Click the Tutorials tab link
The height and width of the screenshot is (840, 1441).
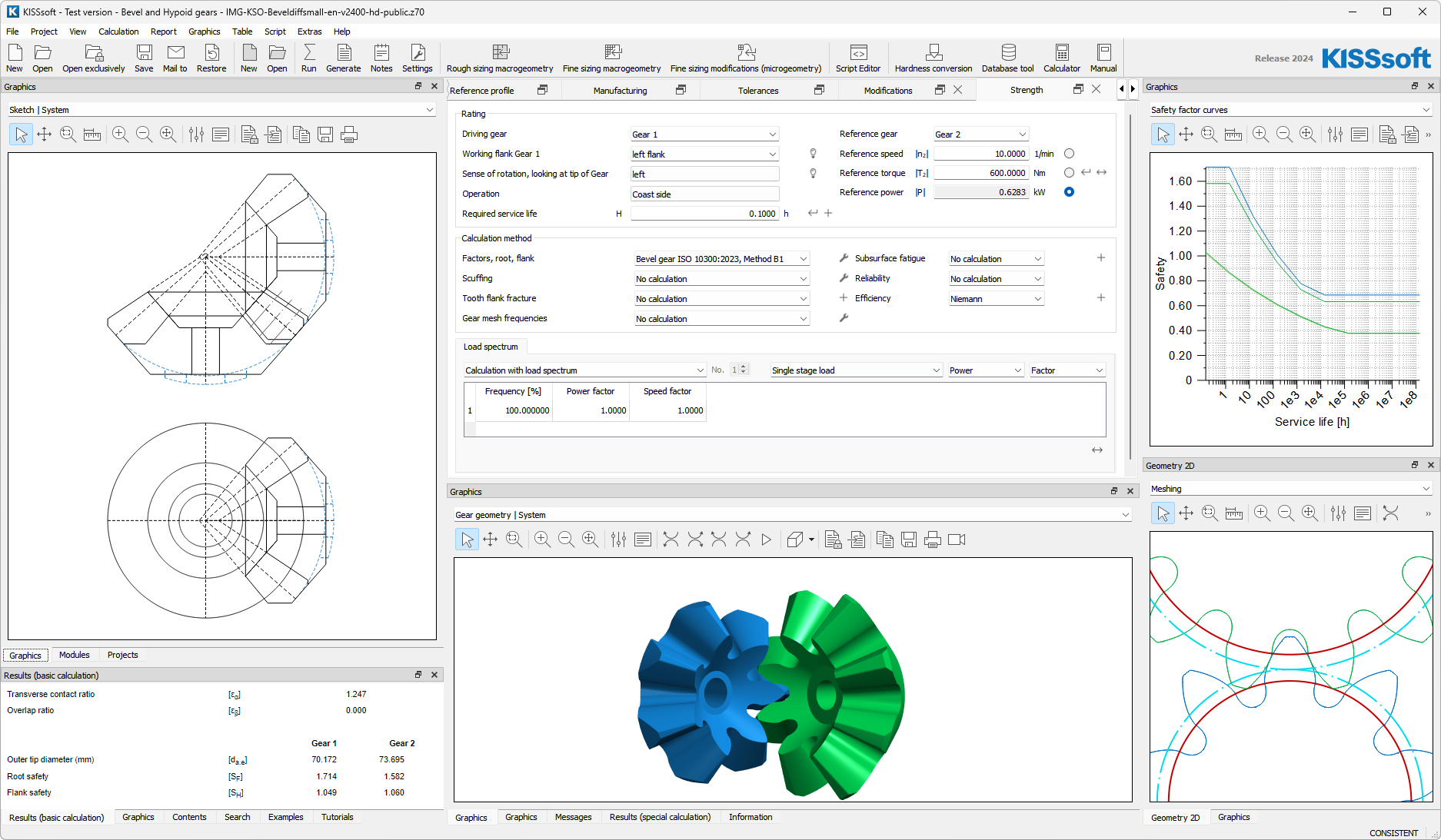[x=337, y=817]
